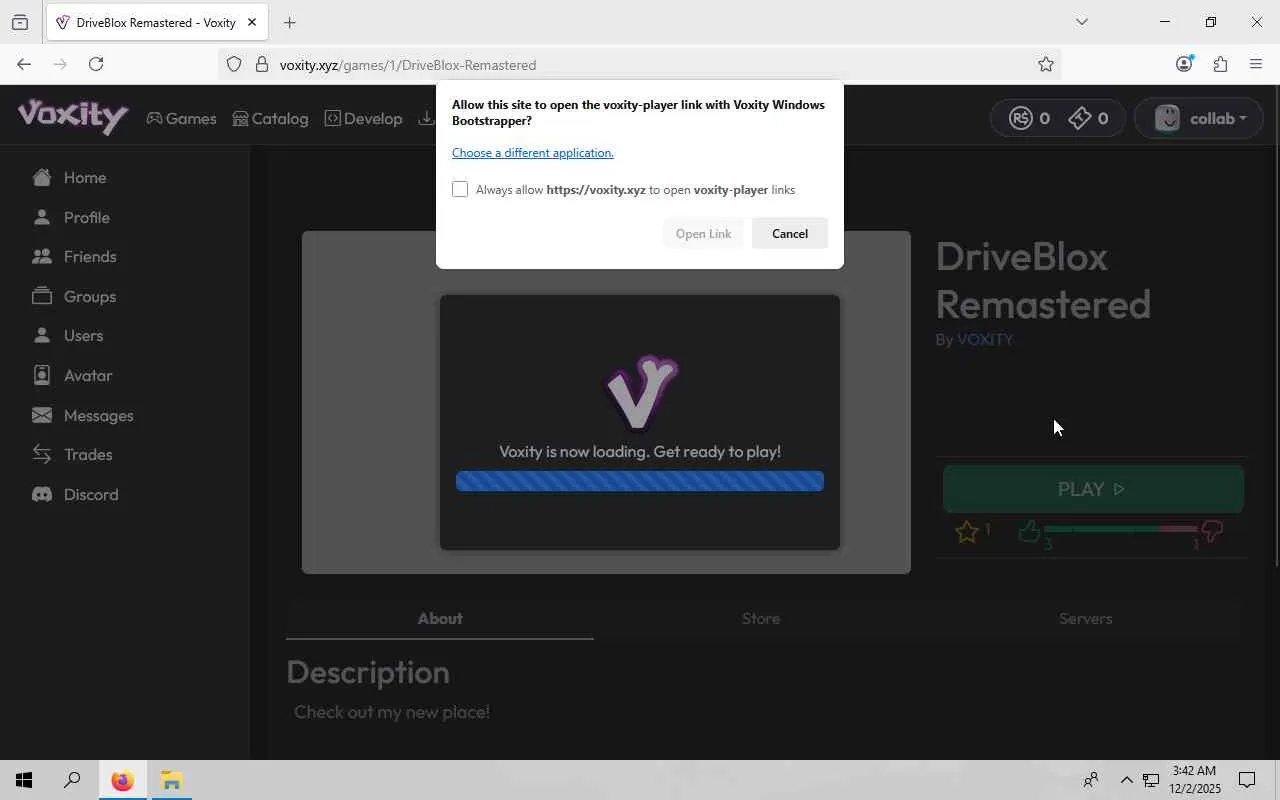
Task: Go back to the previous page
Action: pyautogui.click(x=24, y=64)
